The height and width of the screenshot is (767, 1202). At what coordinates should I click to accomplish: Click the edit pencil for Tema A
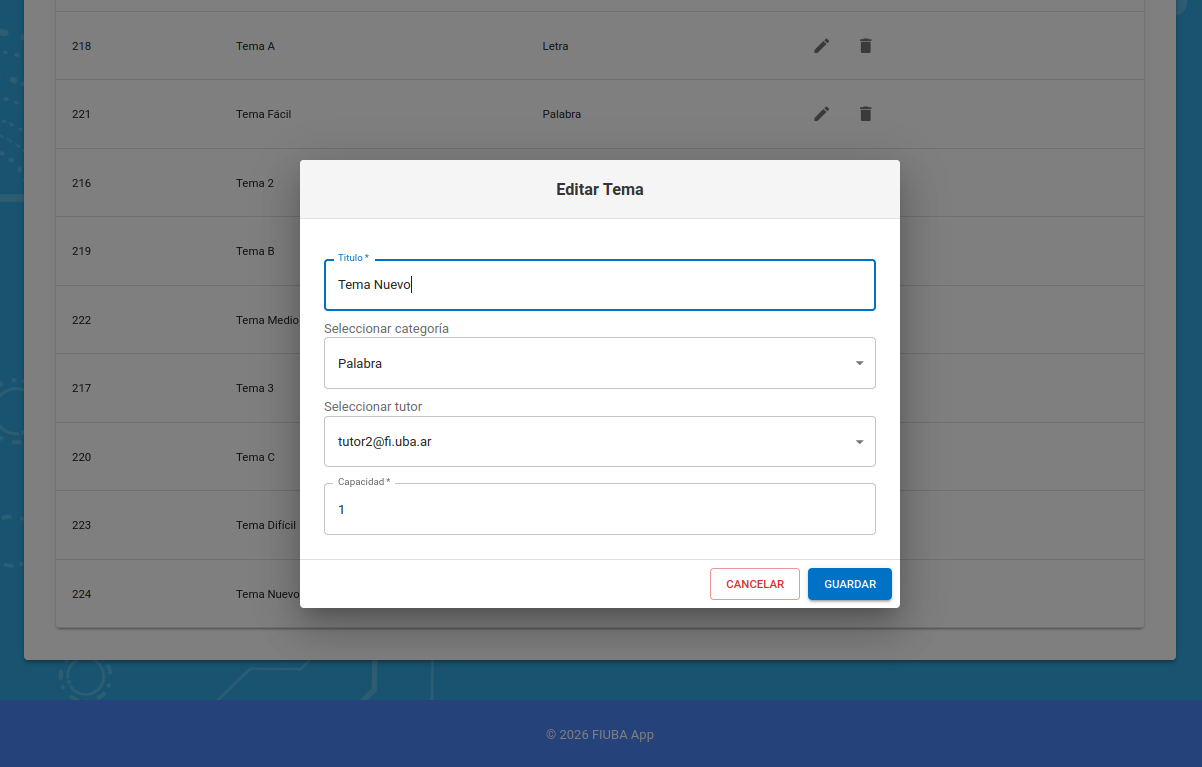click(x=821, y=46)
